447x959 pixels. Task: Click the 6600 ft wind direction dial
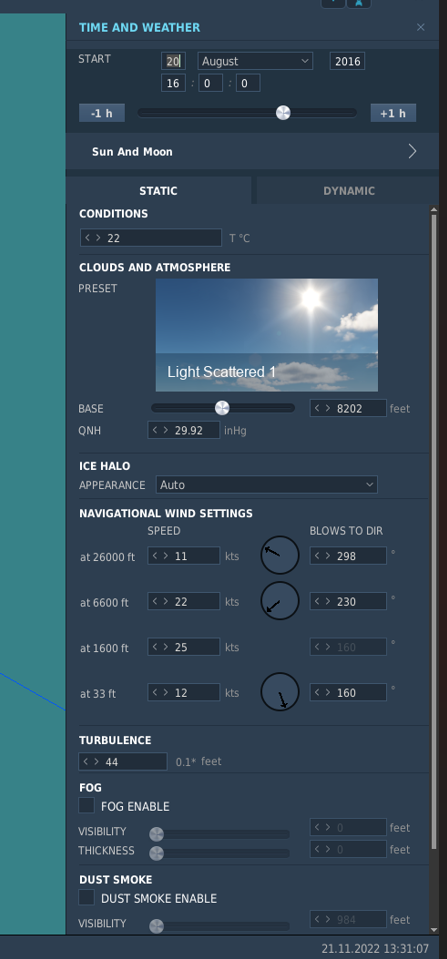pyautogui.click(x=280, y=601)
